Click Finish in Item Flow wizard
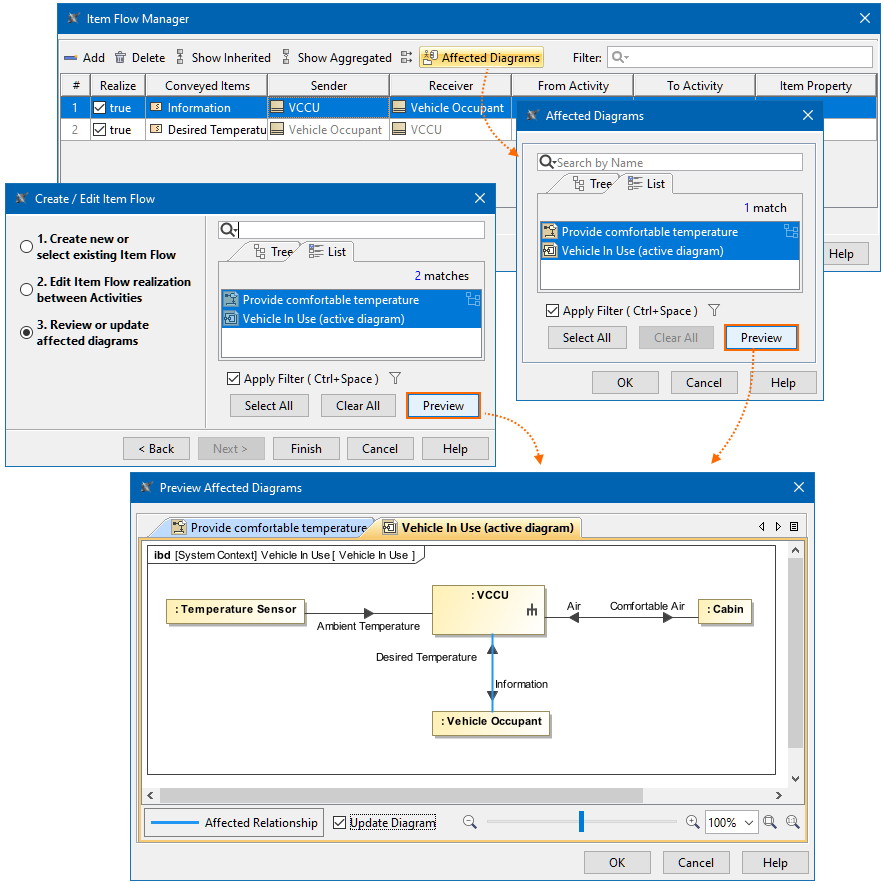This screenshot has height=884, width=884. tap(306, 449)
